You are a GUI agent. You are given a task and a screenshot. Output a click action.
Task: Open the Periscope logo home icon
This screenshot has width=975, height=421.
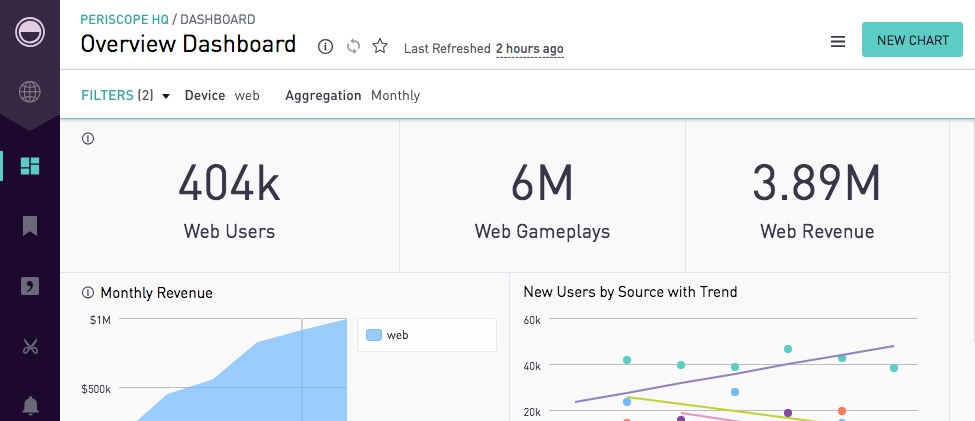click(x=30, y=32)
